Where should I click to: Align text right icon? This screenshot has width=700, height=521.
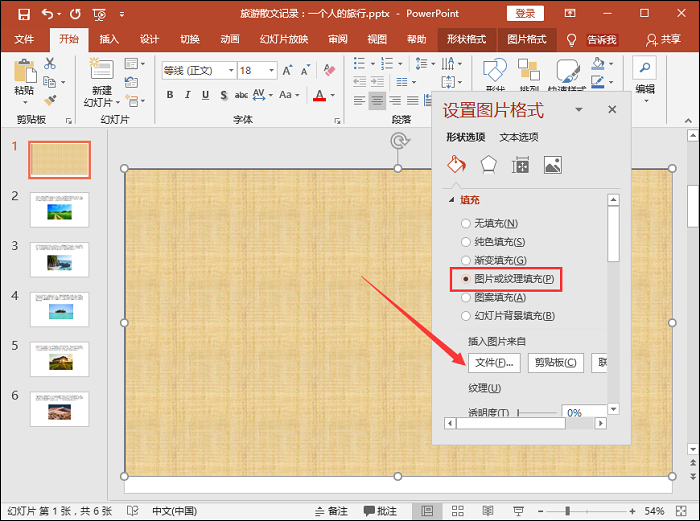tap(395, 100)
